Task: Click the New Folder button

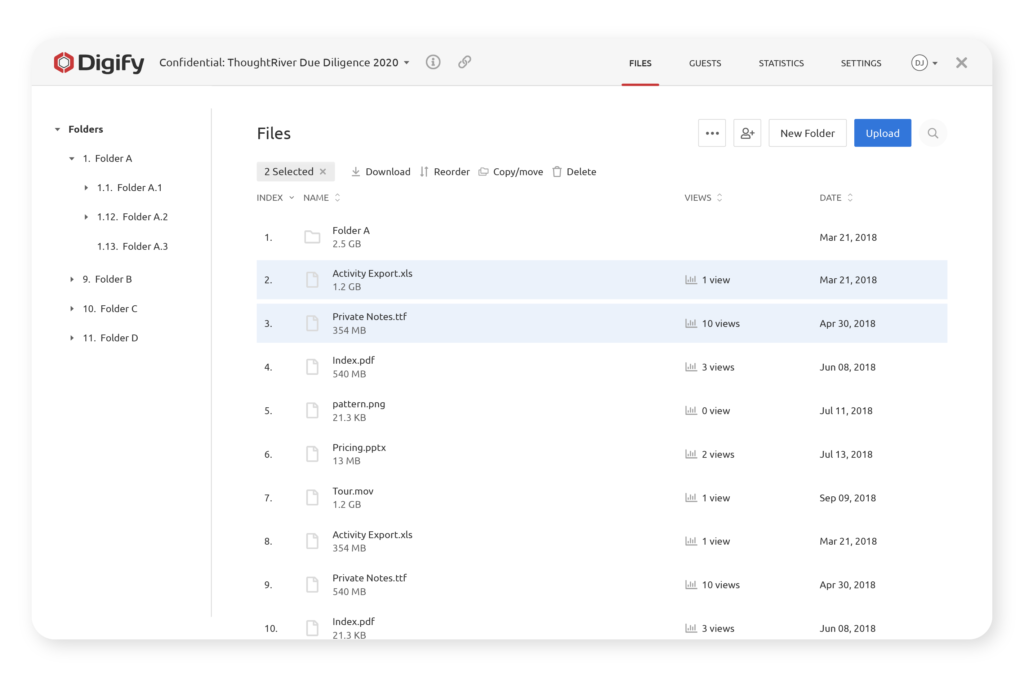Action: tap(807, 133)
